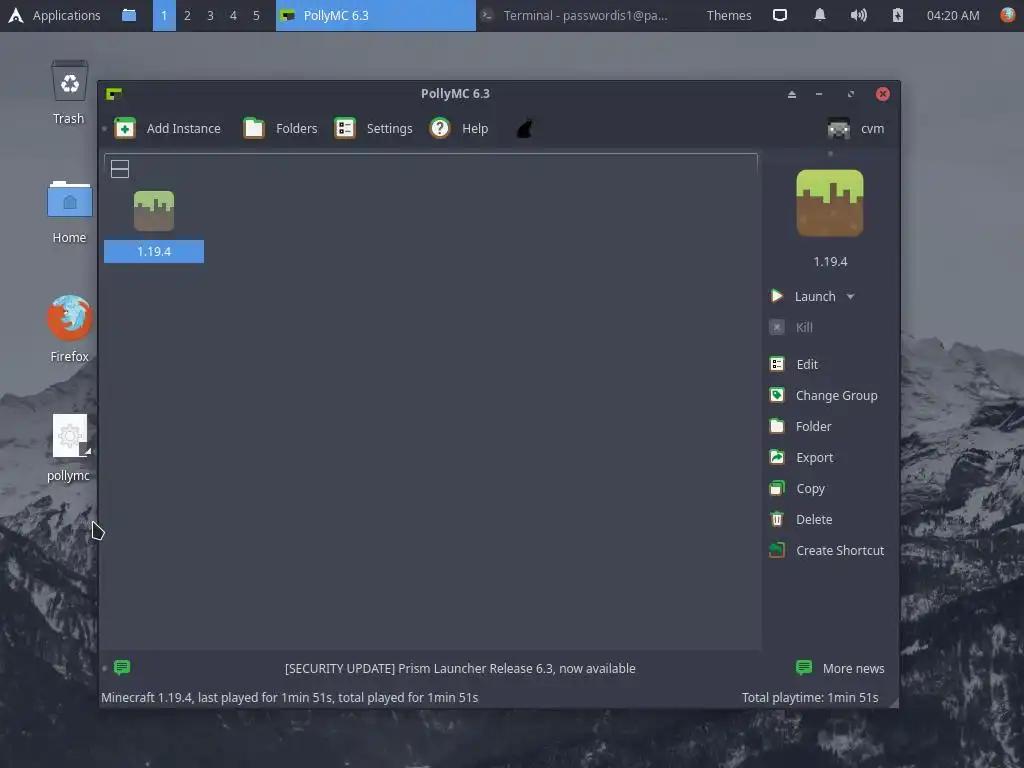
Task: Open the file manager panel icon
Action: point(129,15)
